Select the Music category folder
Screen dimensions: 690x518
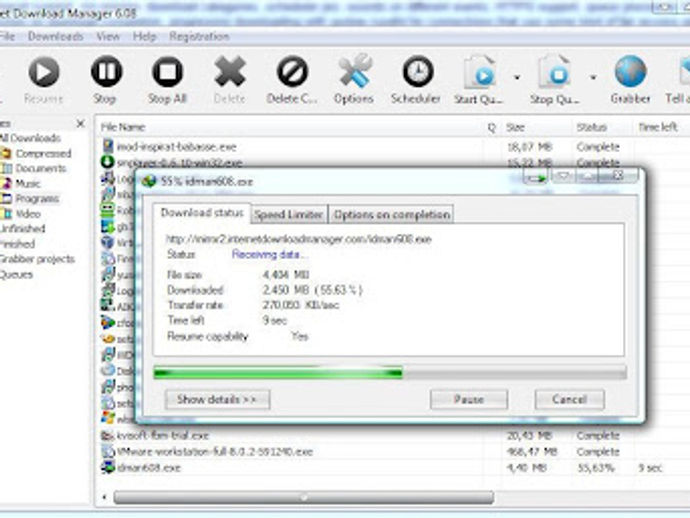point(28,184)
